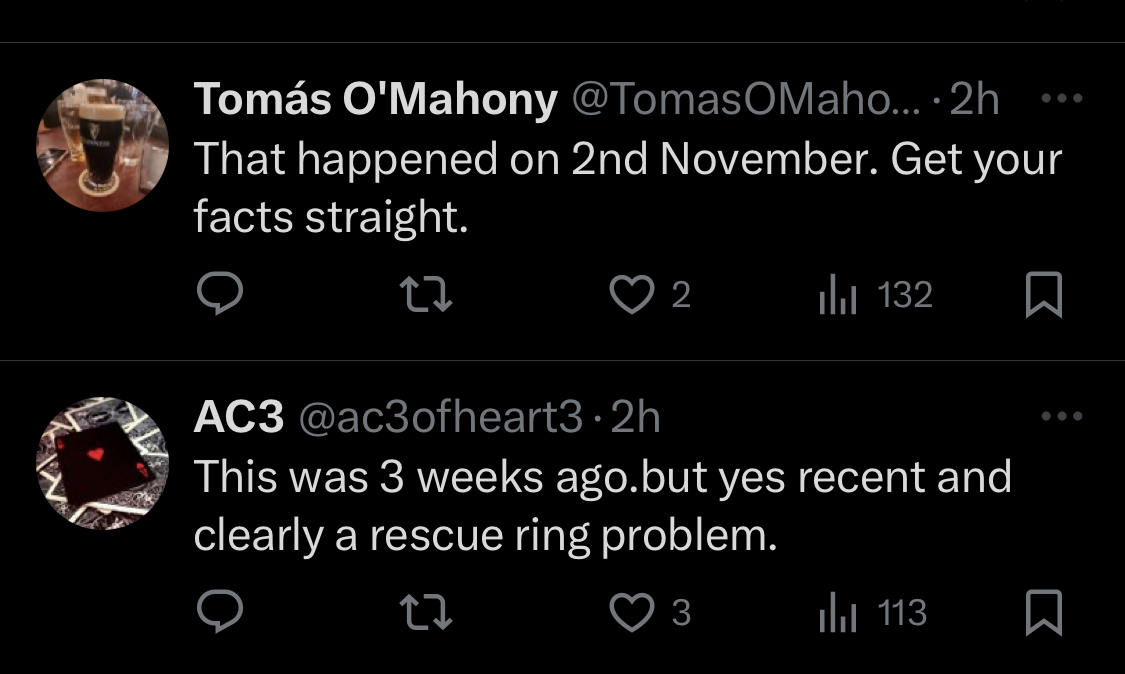Open more options on AC3's tweet

pyautogui.click(x=1062, y=416)
